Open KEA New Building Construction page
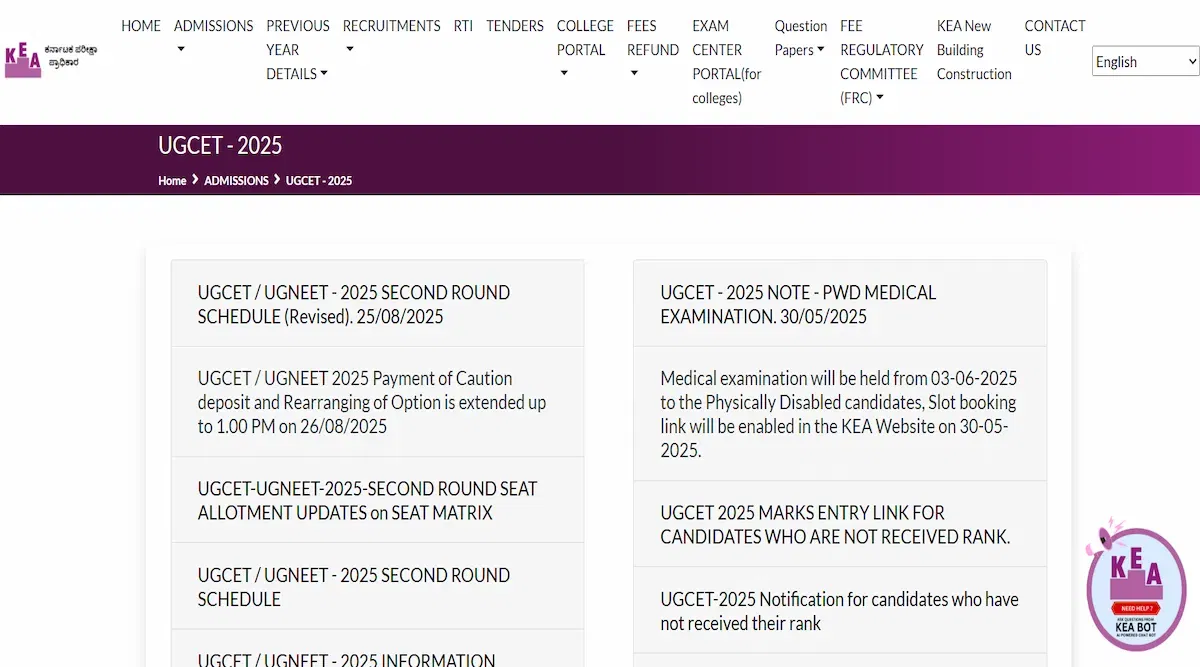Viewport: 1200px width, 667px height. point(974,50)
